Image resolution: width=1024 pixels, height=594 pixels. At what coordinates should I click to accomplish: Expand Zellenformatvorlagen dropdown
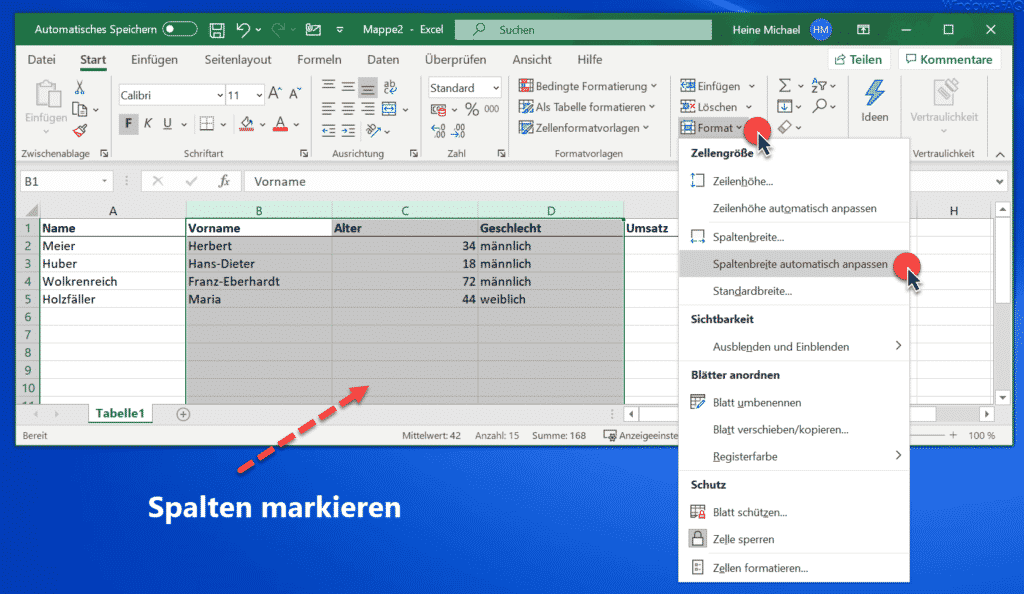pyautogui.click(x=646, y=128)
